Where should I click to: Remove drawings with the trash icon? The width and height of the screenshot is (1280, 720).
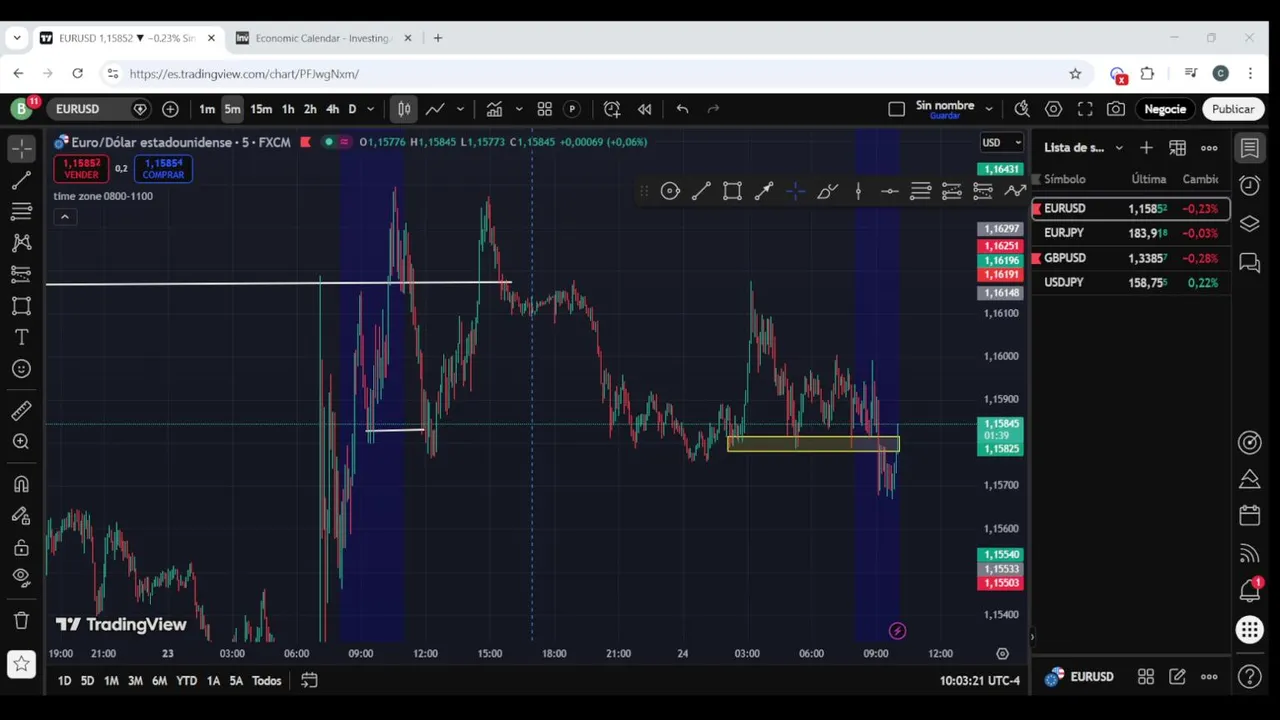tap(21, 620)
